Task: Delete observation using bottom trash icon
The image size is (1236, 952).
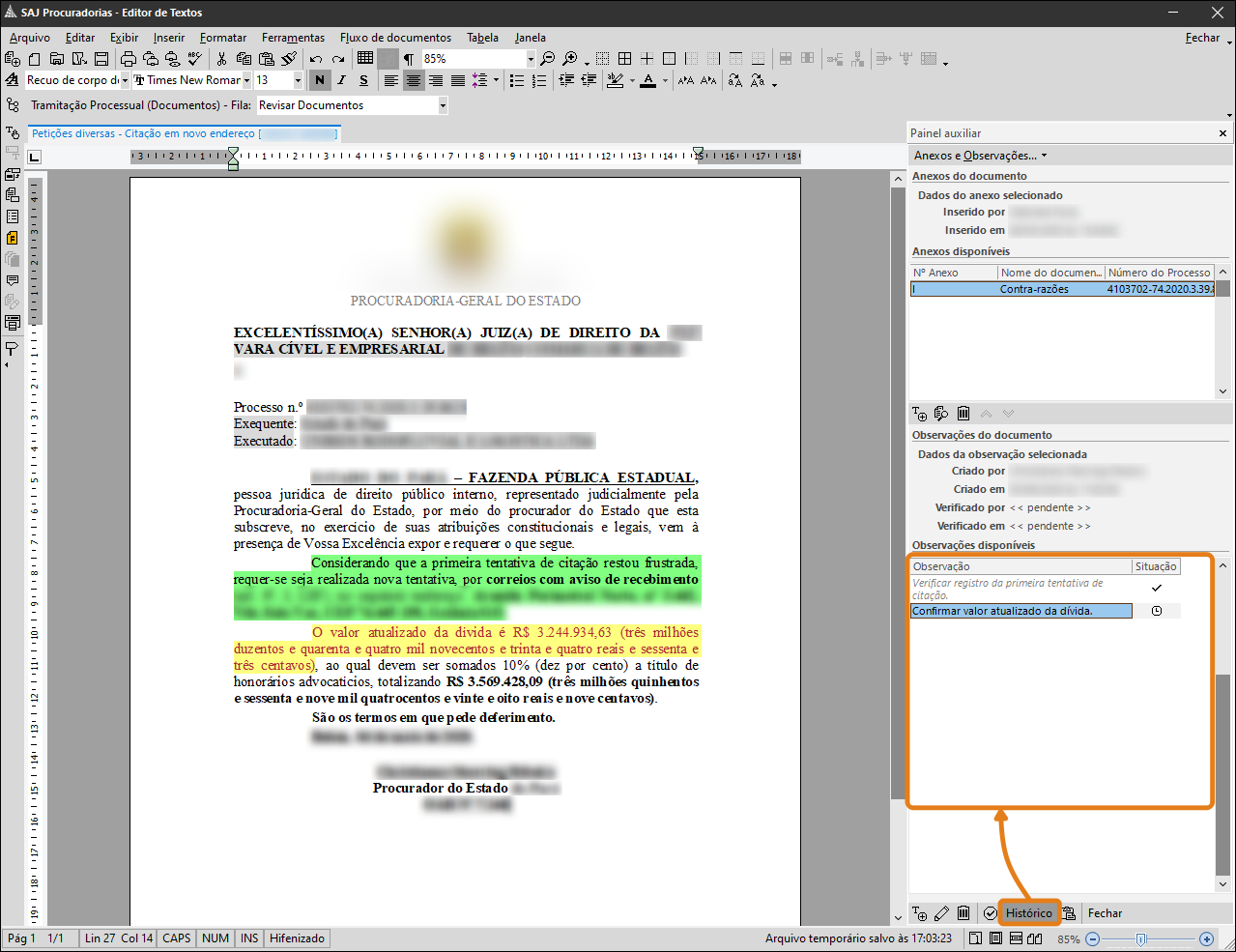Action: click(963, 913)
